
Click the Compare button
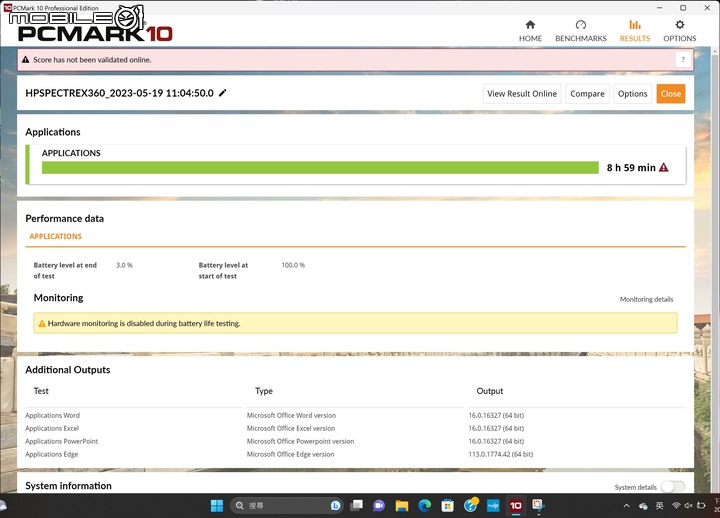point(587,94)
